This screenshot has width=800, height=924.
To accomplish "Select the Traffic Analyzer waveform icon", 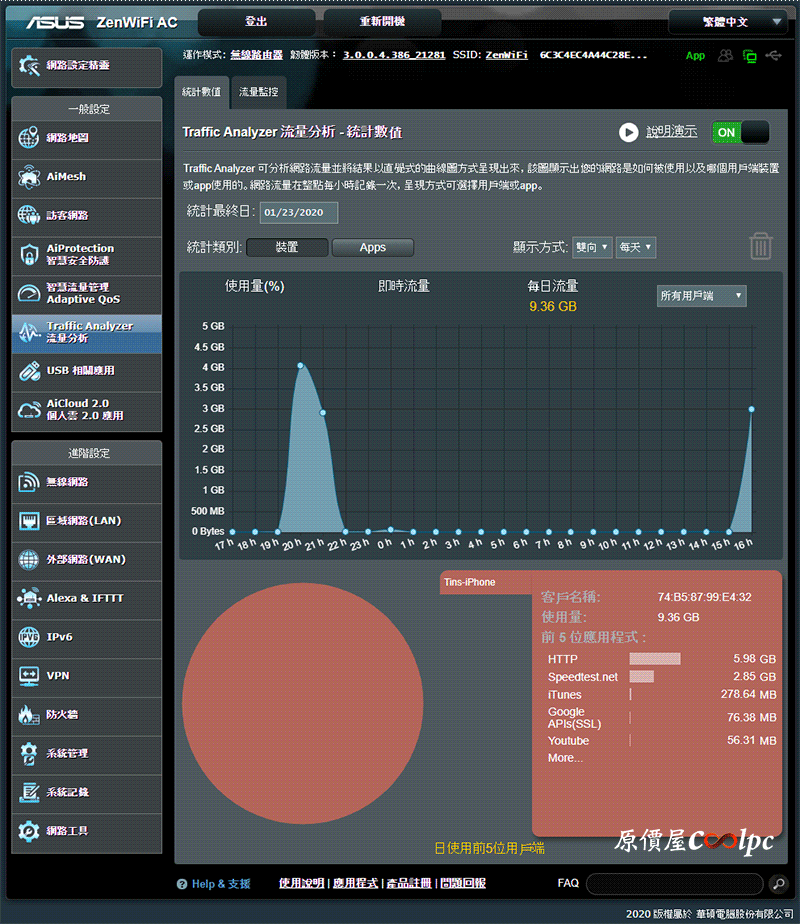I will tap(29, 332).
